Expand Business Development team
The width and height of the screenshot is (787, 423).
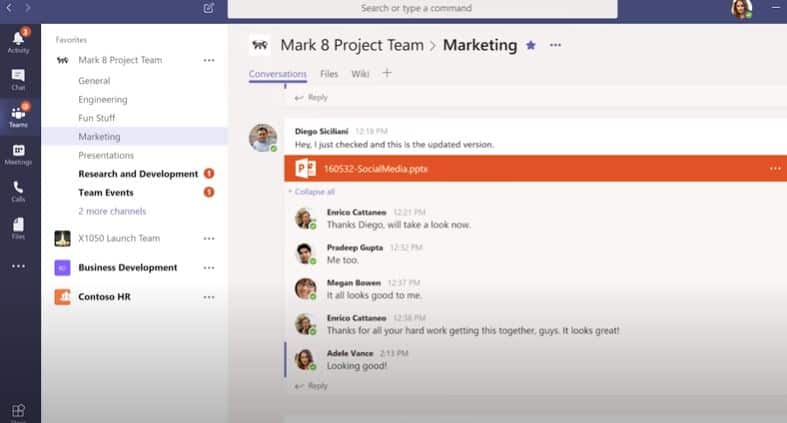pos(127,267)
